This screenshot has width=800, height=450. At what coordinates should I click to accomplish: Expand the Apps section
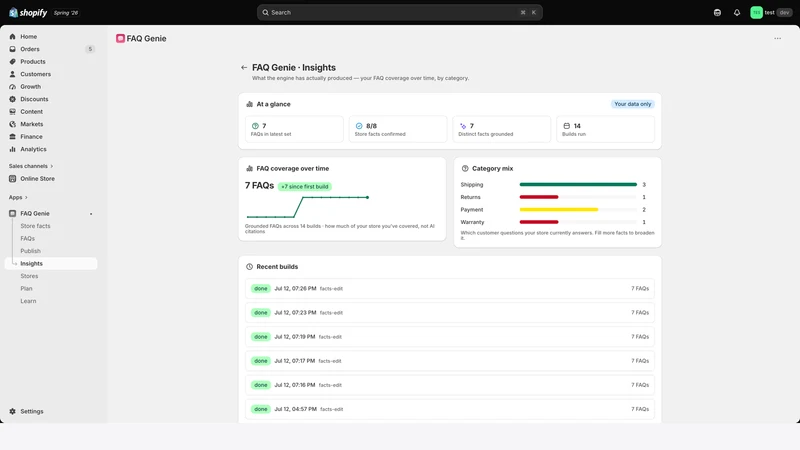click(18, 197)
